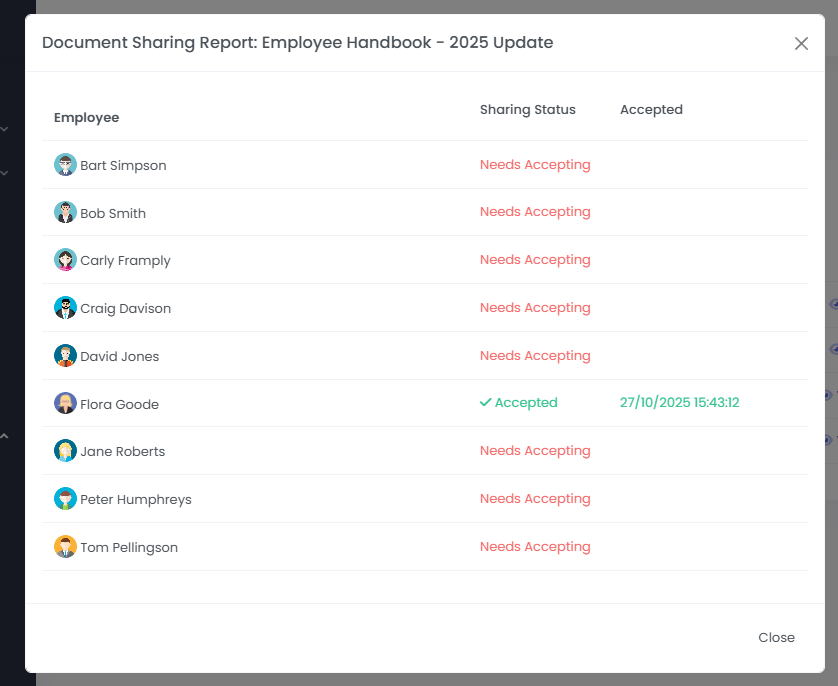The image size is (838, 686).
Task: Click Needs Accepting status for Bart Simpson
Action: tap(535, 164)
